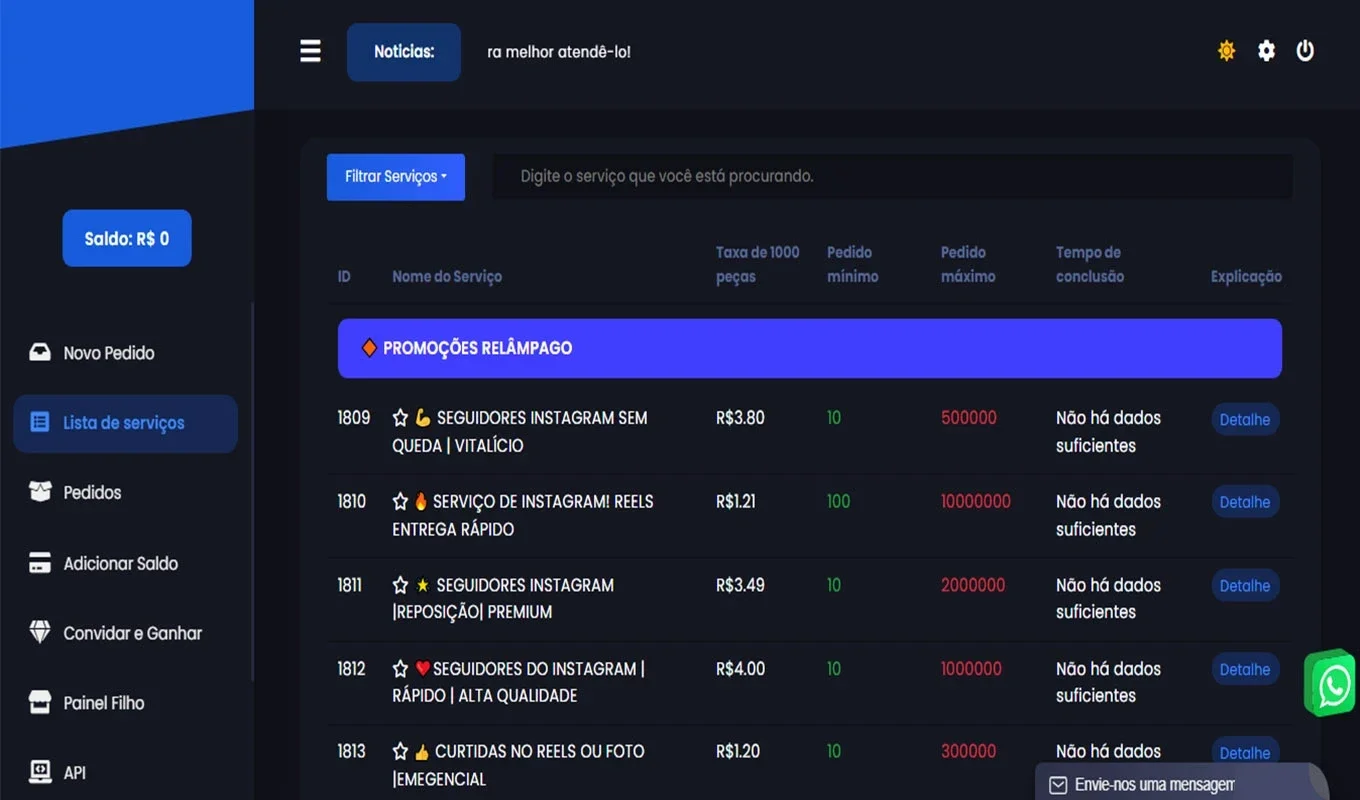Toggle light mode with sun icon

pos(1226,51)
